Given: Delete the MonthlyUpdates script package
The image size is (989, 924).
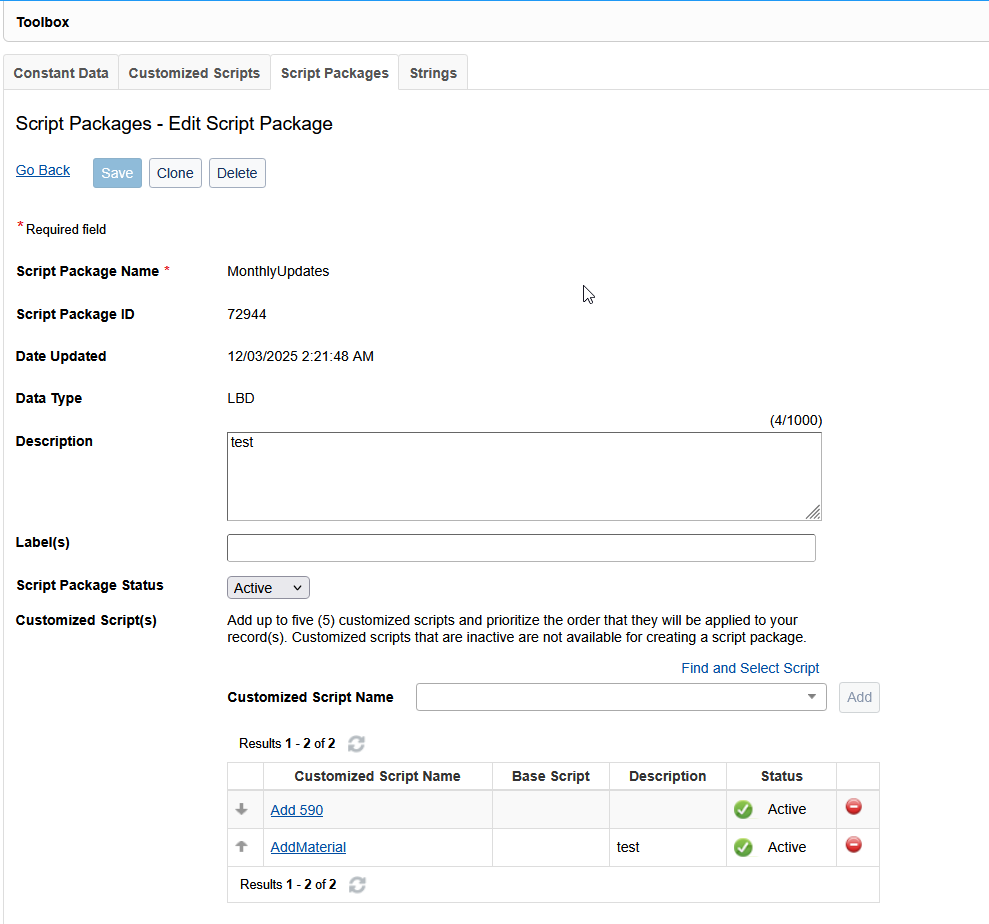Looking at the screenshot, I should pyautogui.click(x=237, y=173).
